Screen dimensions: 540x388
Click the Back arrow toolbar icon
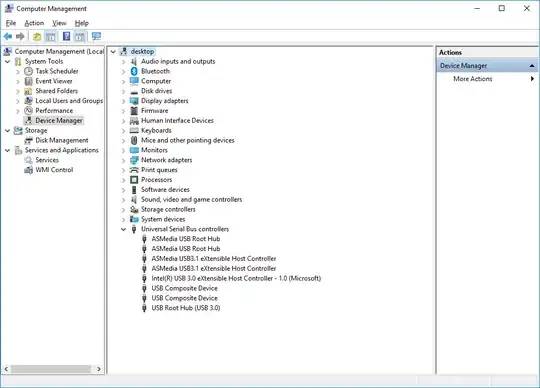tap(8, 36)
